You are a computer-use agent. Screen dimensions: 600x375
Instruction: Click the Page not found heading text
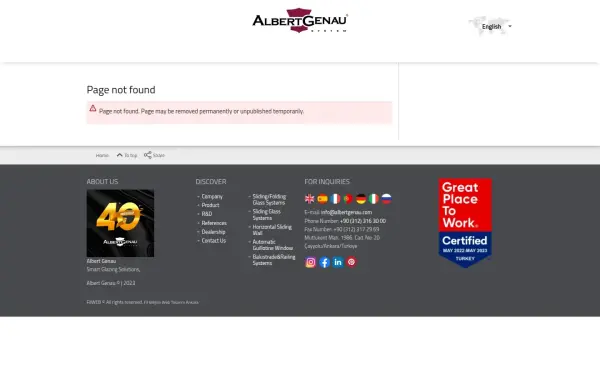[x=121, y=90]
